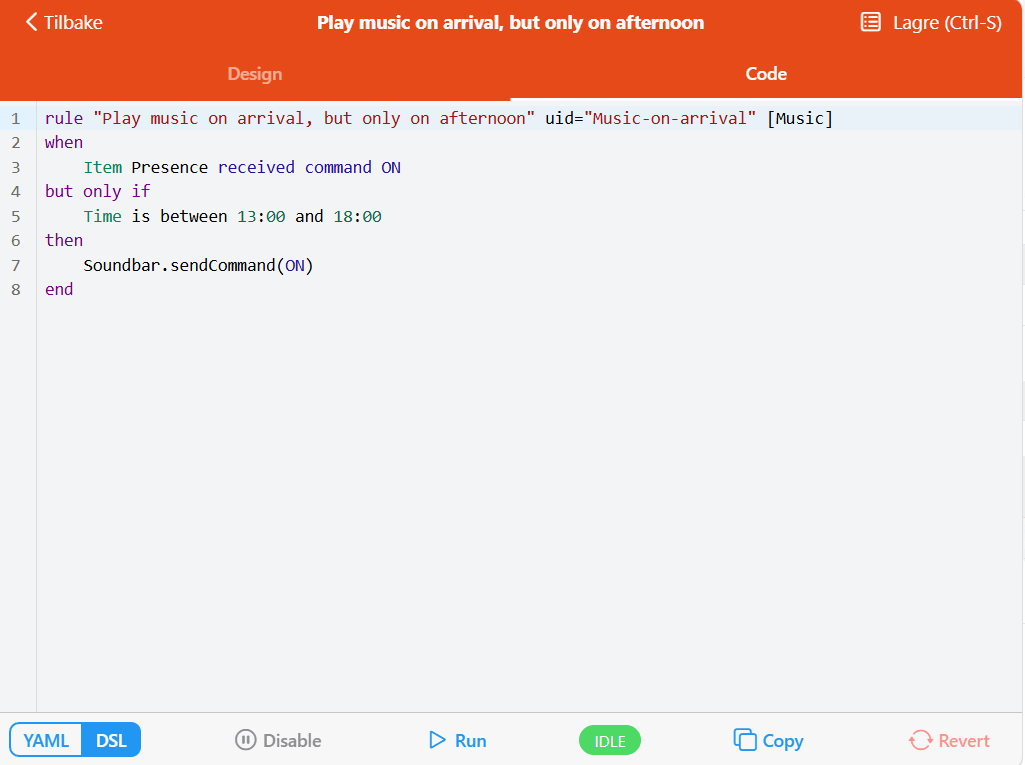This screenshot has height=765, width=1025.
Task: Click uid string "Music-on-arrival"
Action: coord(670,118)
